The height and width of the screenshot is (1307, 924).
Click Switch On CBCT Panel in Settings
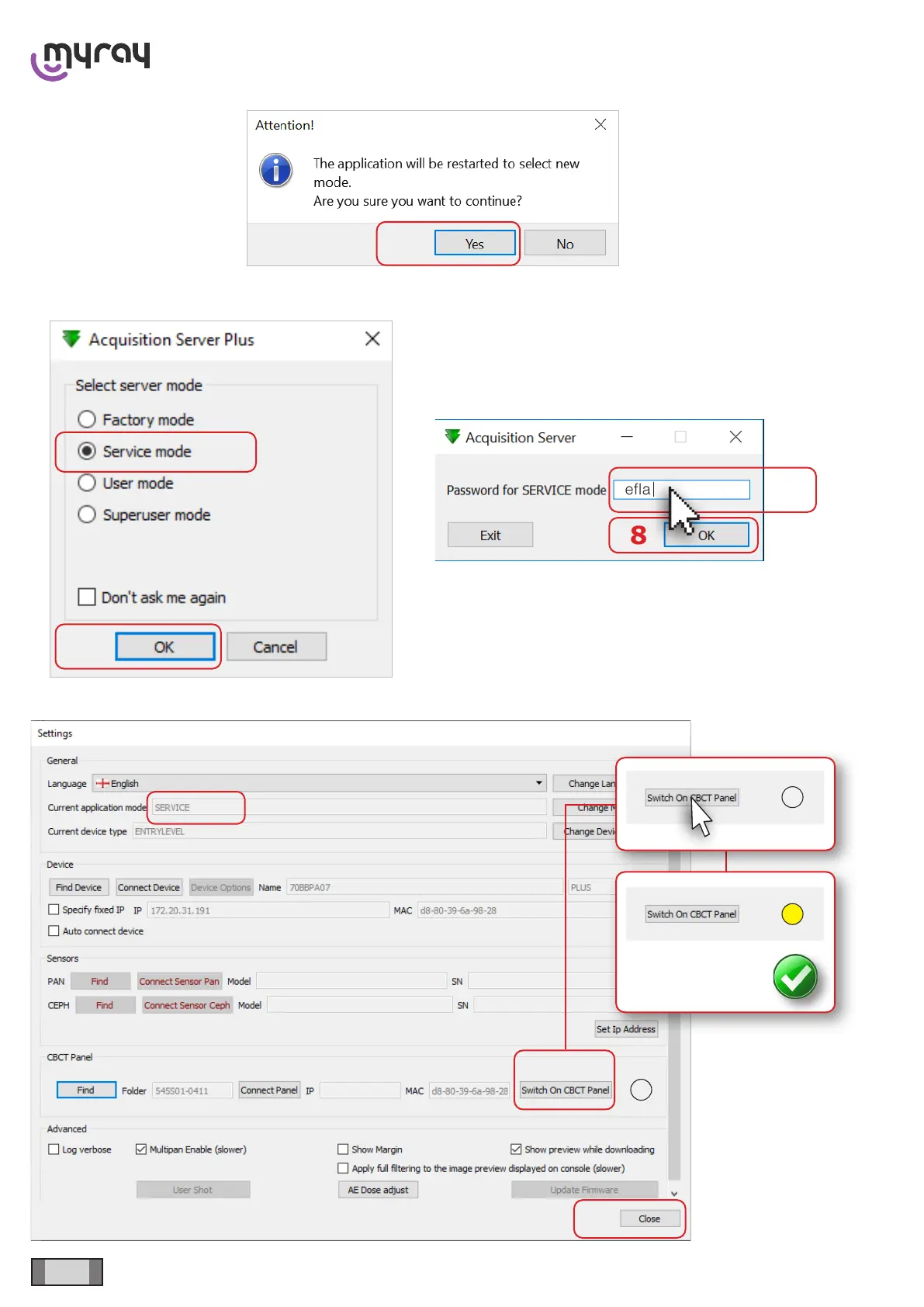click(x=566, y=1090)
